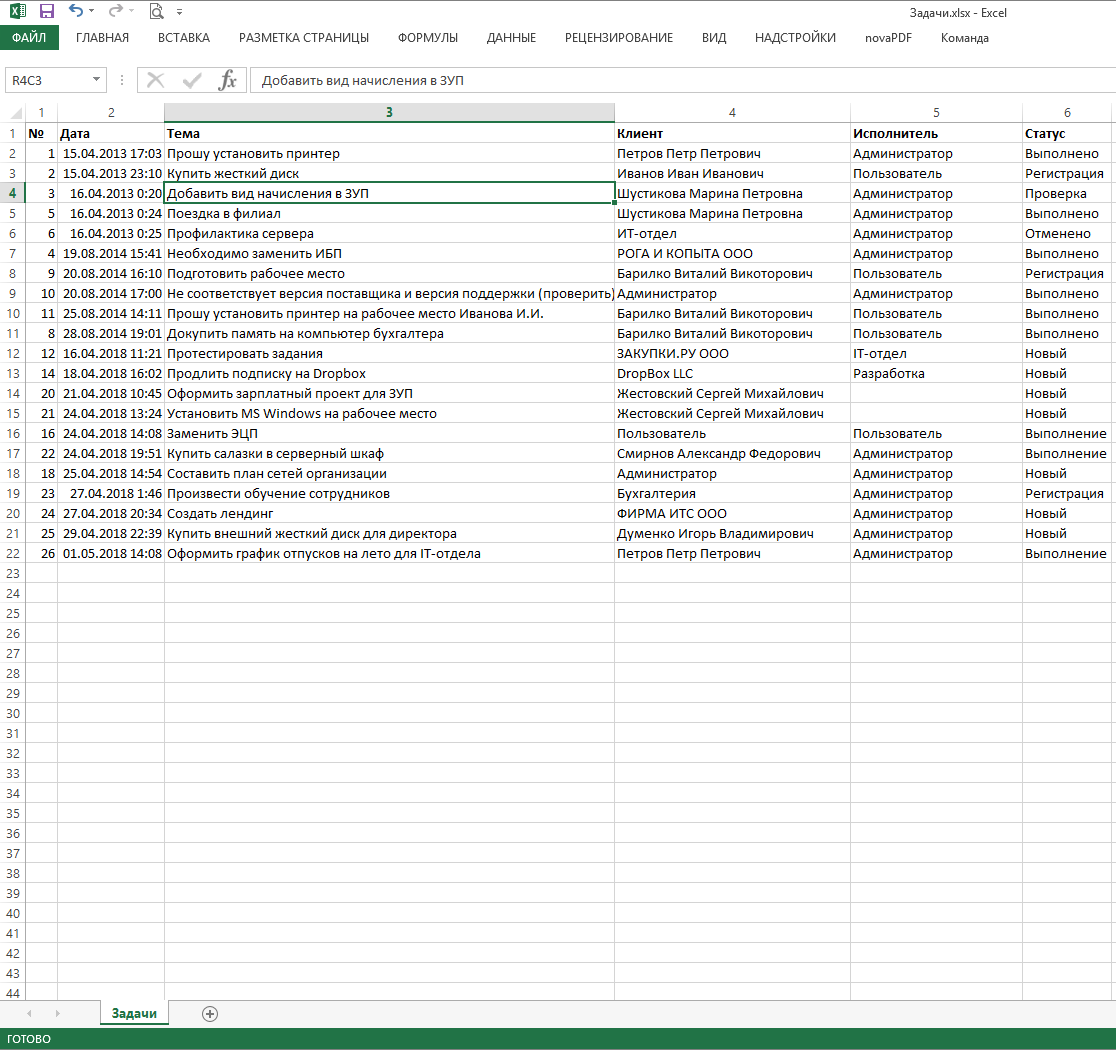Select row 1 by its row header
This screenshot has height=1050, width=1116.
(x=12, y=133)
